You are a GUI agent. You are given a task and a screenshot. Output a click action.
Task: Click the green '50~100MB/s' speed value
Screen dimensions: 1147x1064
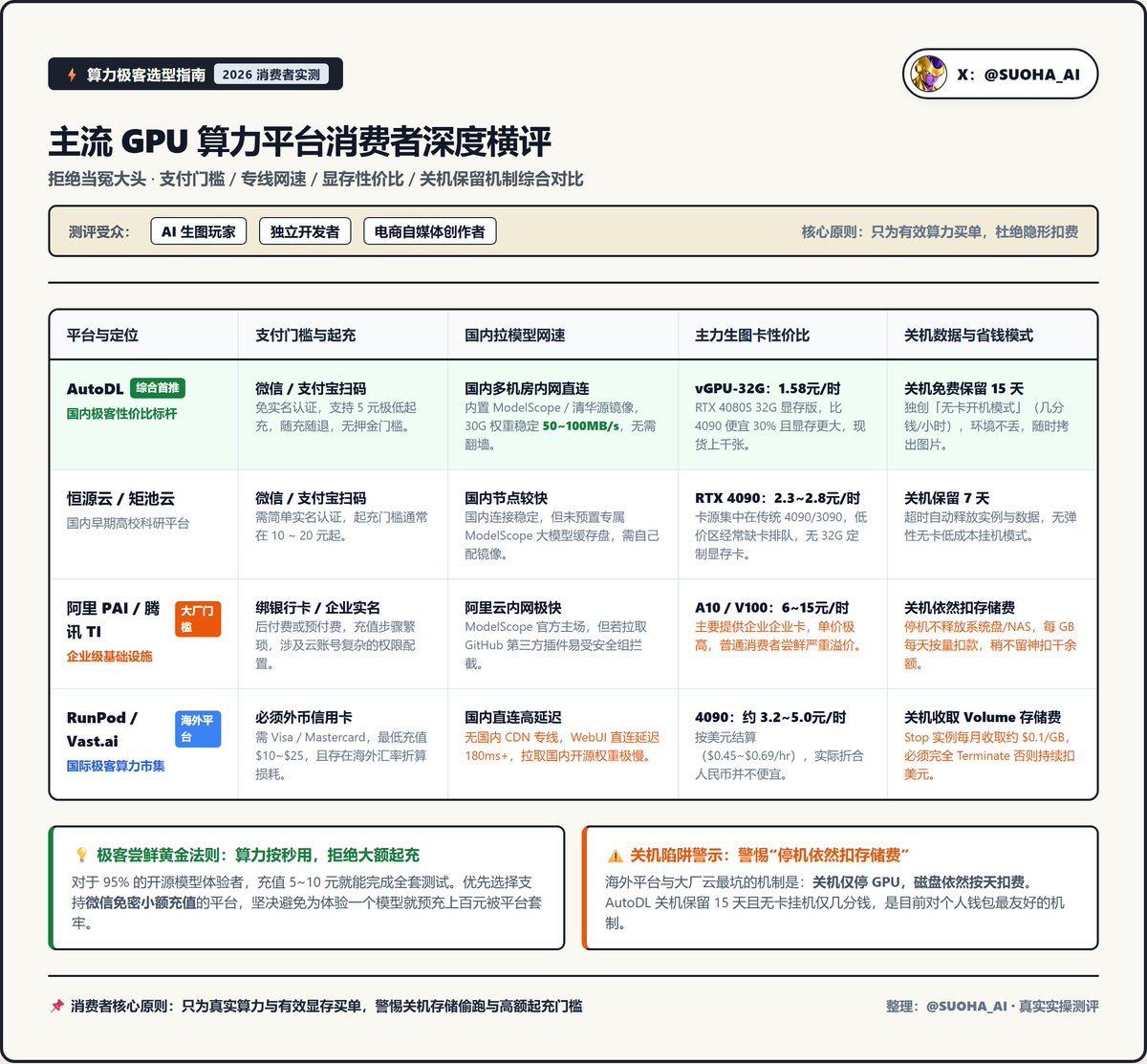[582, 426]
